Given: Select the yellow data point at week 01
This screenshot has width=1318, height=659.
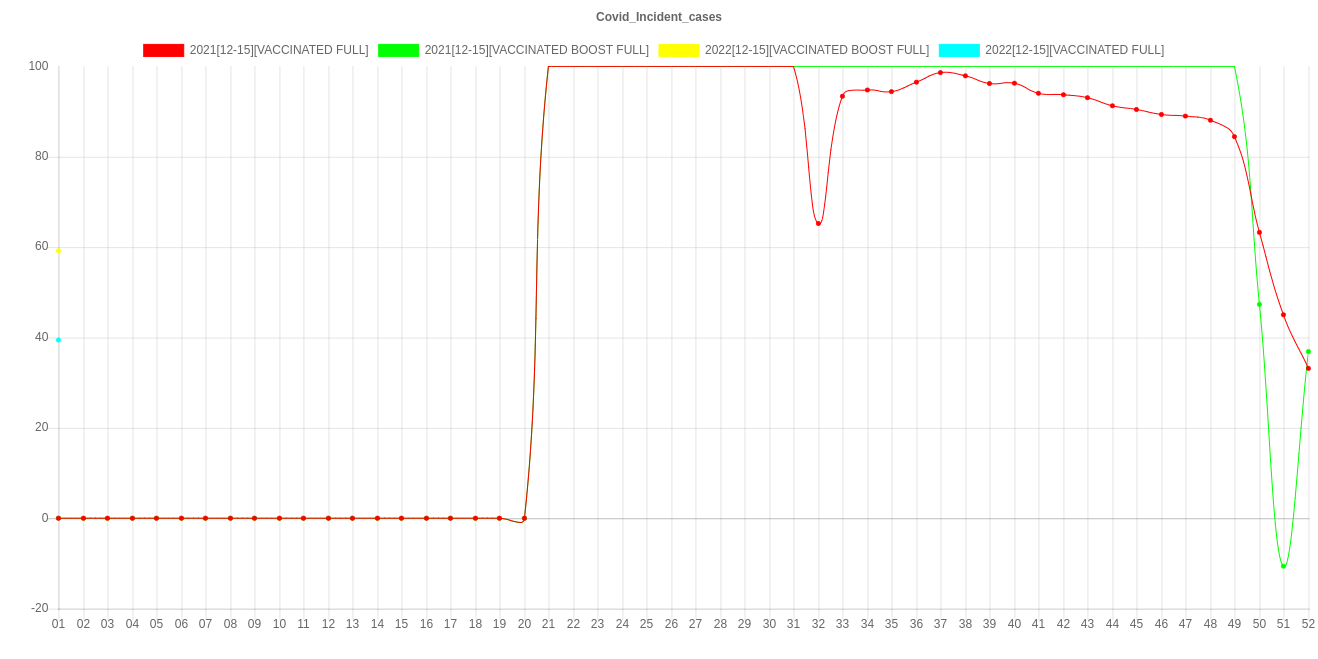Looking at the screenshot, I should tap(58, 251).
